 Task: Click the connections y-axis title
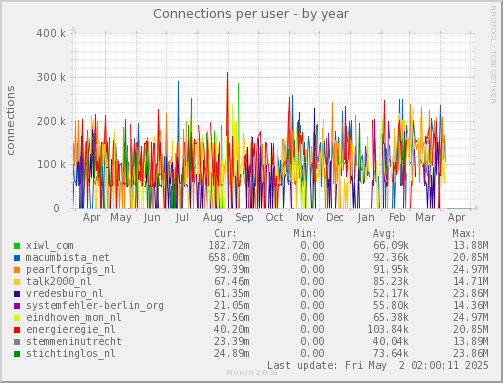click(x=11, y=120)
